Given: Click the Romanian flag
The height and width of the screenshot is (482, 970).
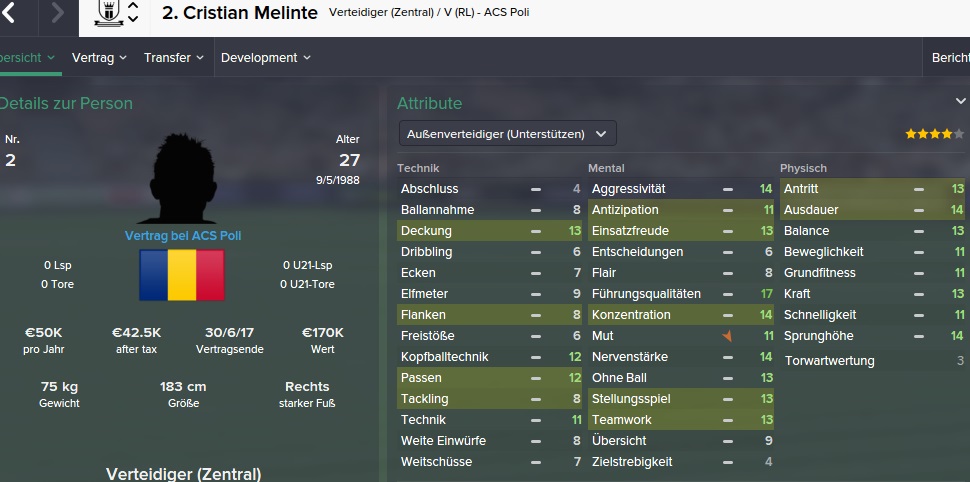Looking at the screenshot, I should [x=183, y=275].
